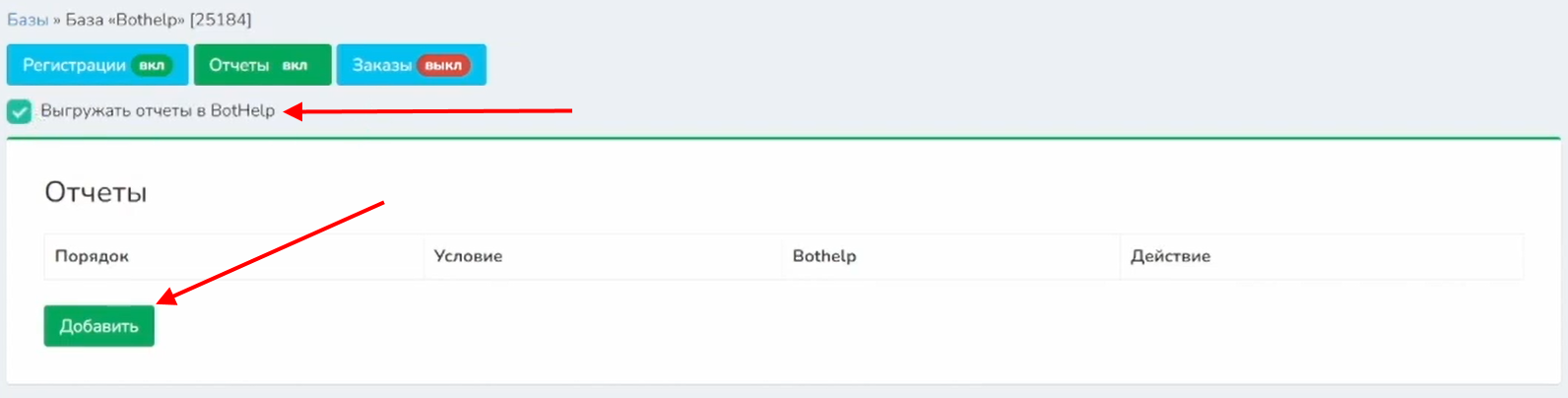This screenshot has height=398, width=1568.
Task: Toggle the red выкл badge on Заказы
Action: pyautogui.click(x=443, y=66)
